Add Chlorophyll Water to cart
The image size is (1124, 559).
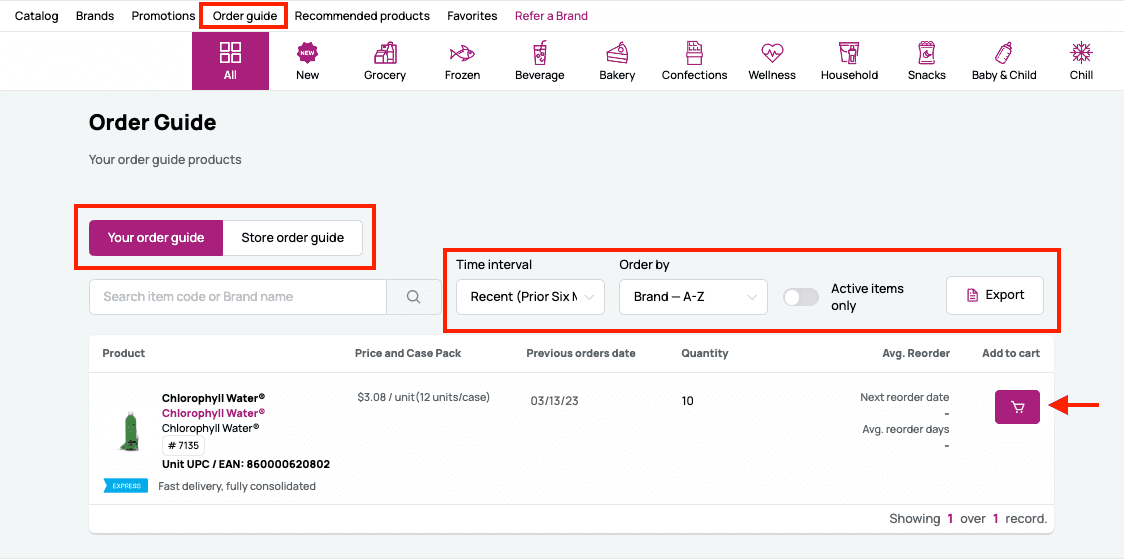pyautogui.click(x=1017, y=407)
